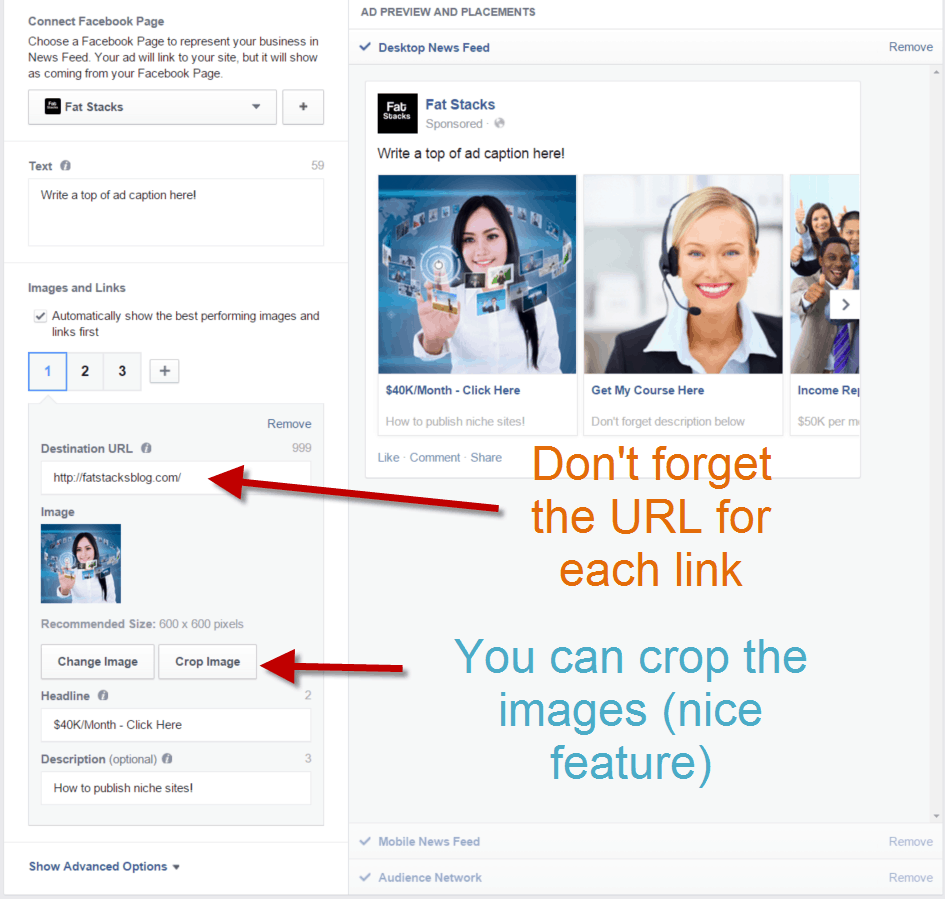
Task: Click the headset woman carousel image
Action: coord(683,274)
